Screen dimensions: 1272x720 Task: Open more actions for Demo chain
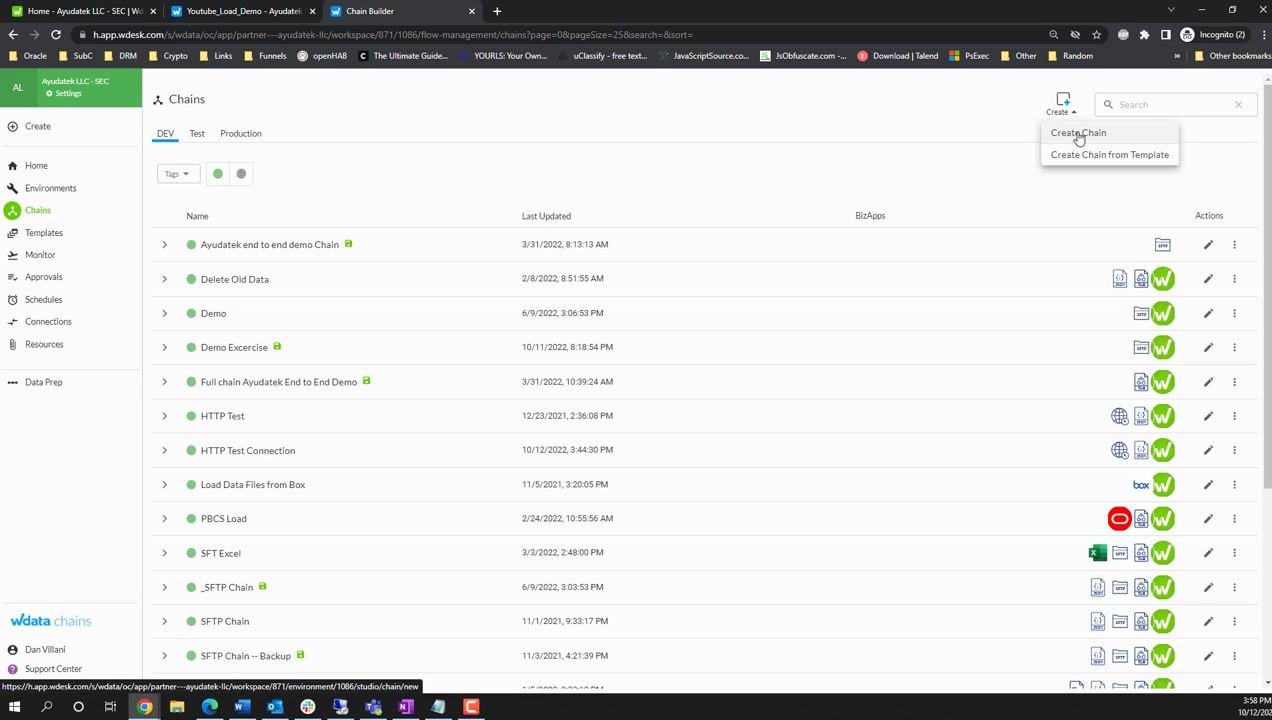1234,313
